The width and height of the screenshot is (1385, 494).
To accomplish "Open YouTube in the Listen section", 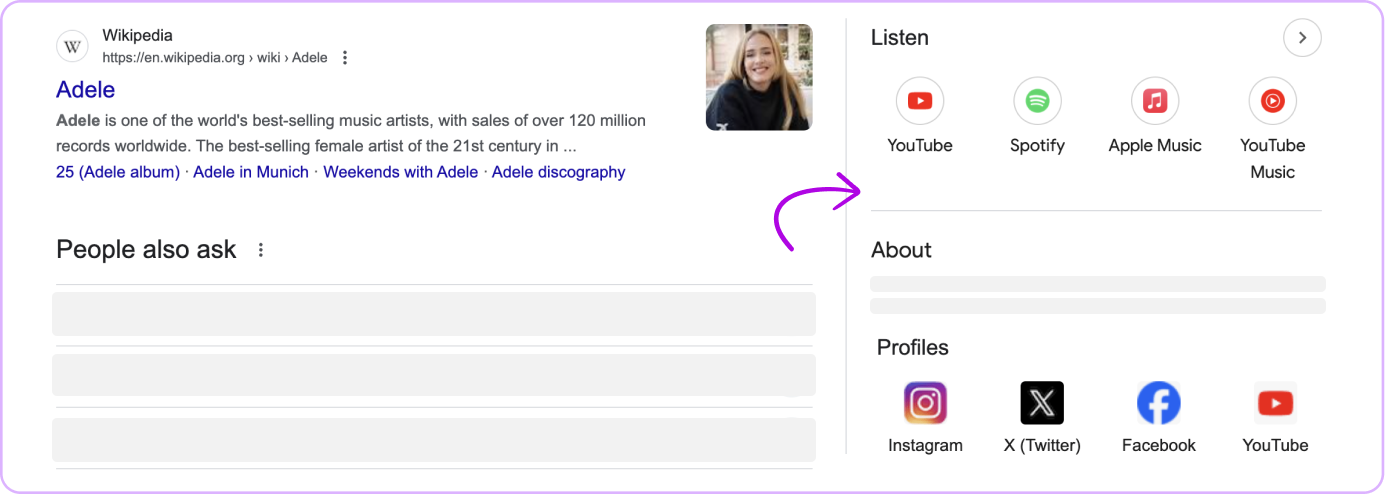I will (920, 101).
